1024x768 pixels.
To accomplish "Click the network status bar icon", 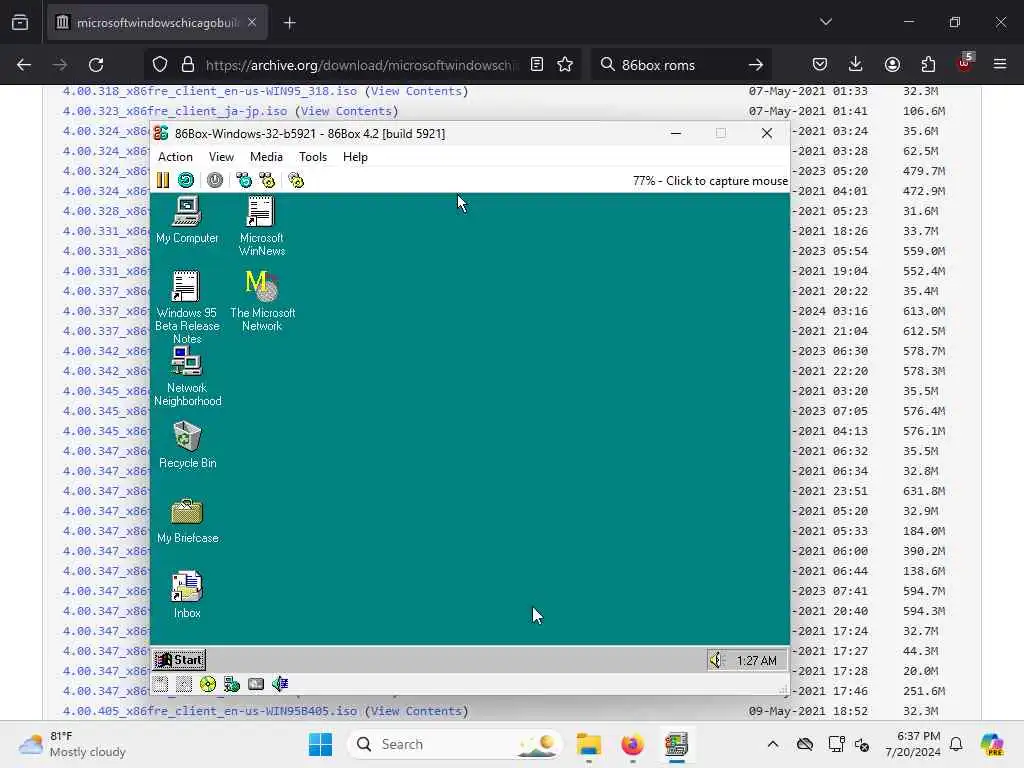I will (x=232, y=684).
